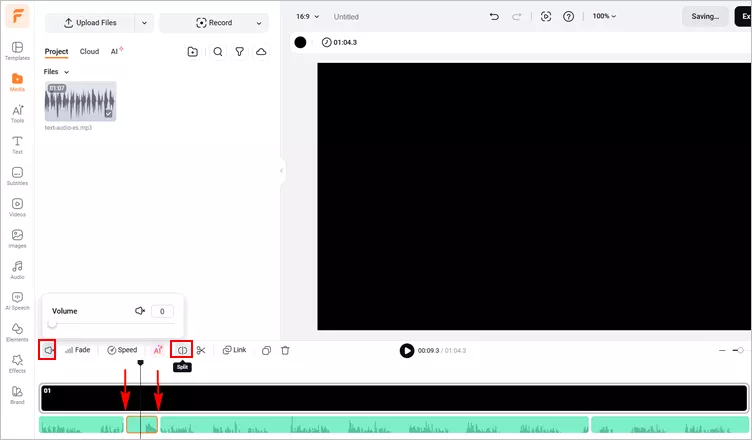
Task: Switch to the Project tab
Action: coord(56,51)
